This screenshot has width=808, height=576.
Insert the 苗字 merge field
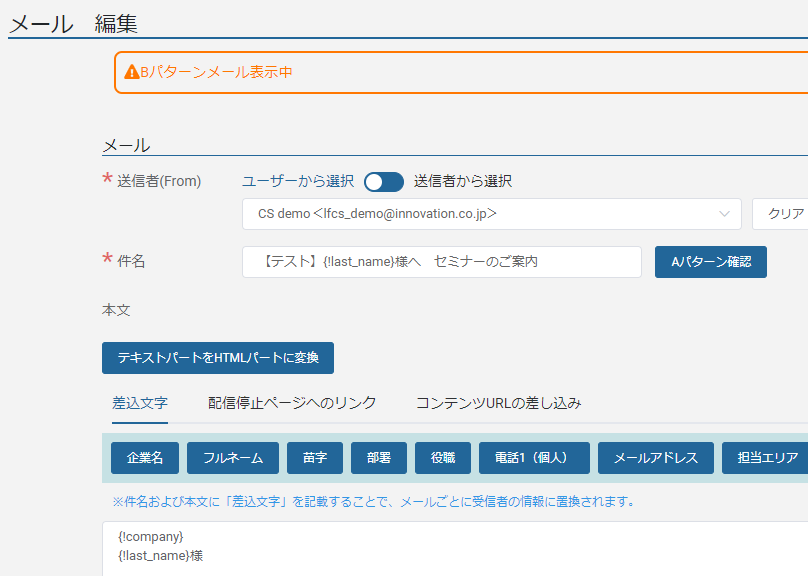pyautogui.click(x=313, y=458)
